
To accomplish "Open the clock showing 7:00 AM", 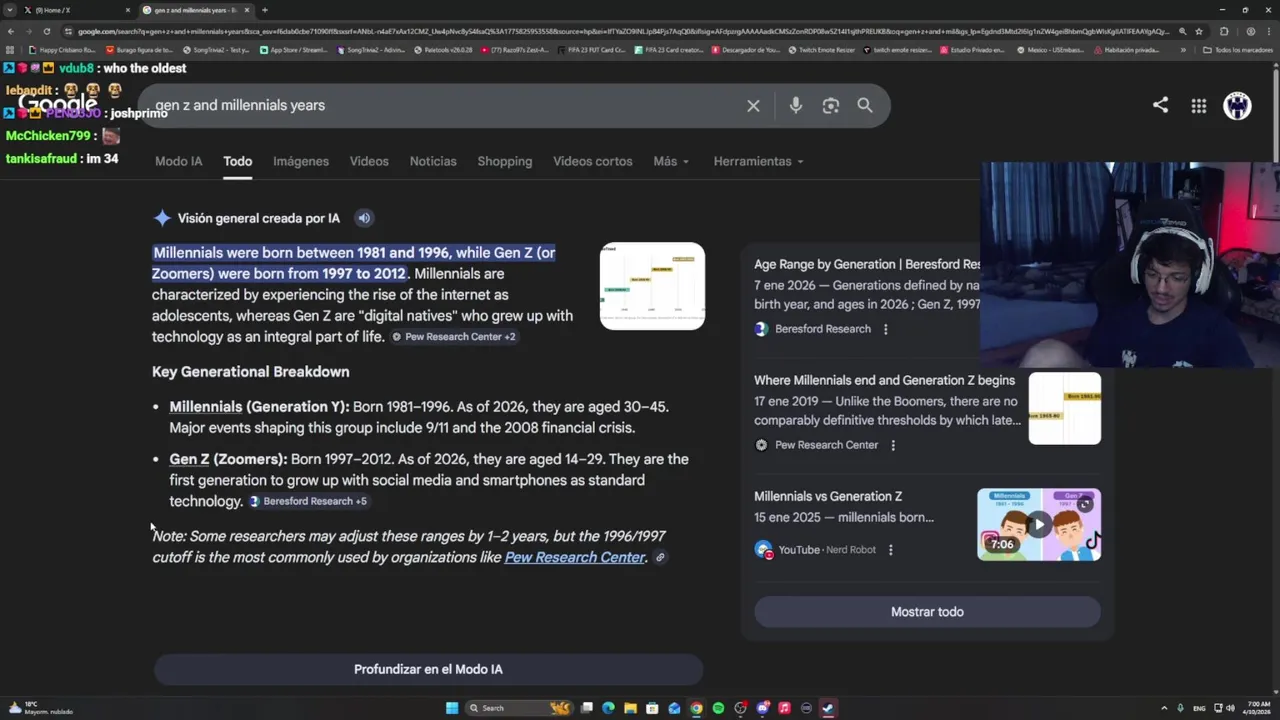I will coord(1256,708).
